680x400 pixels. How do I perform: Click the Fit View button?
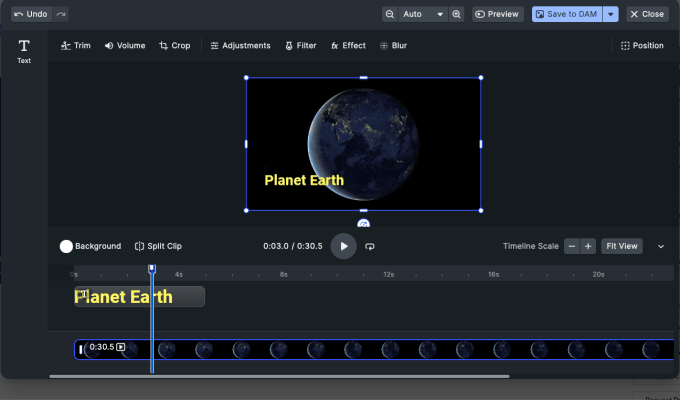click(621, 246)
